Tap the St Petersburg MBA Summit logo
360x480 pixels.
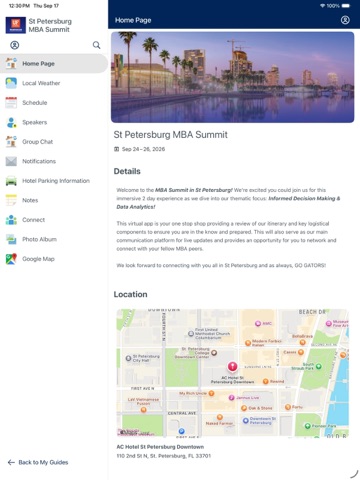pos(16,25)
